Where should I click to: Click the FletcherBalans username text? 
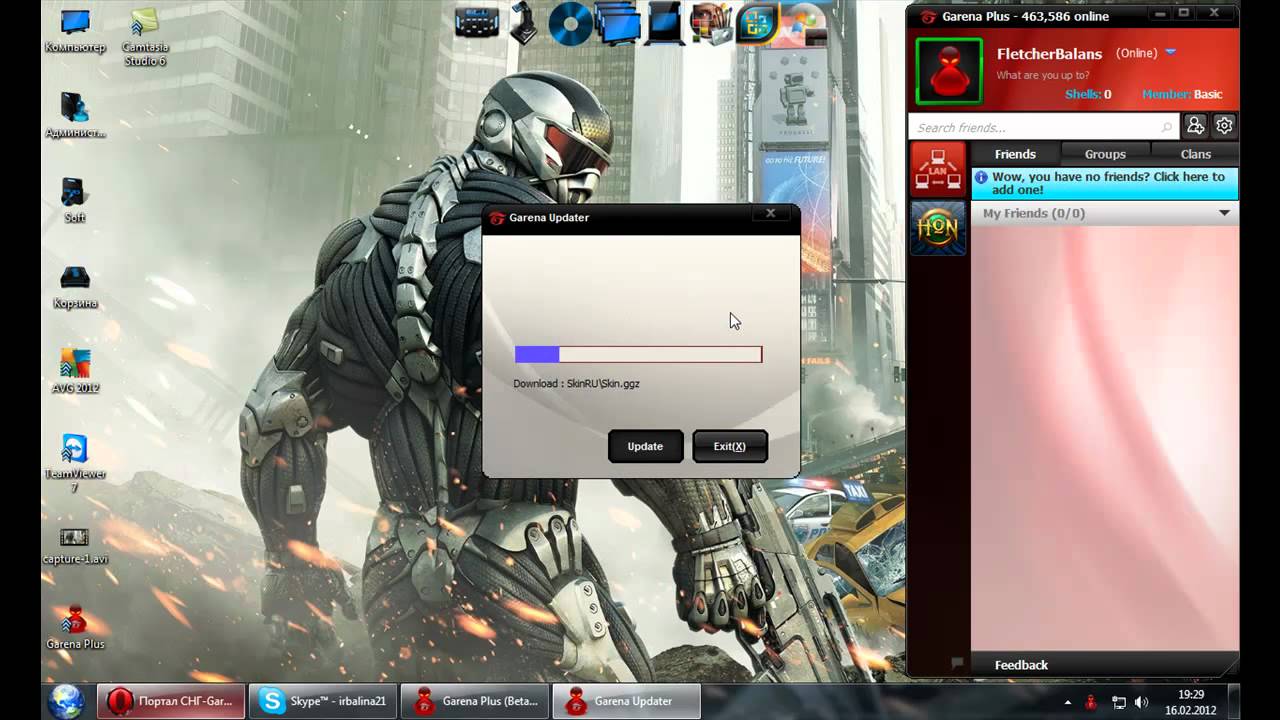tap(1049, 54)
